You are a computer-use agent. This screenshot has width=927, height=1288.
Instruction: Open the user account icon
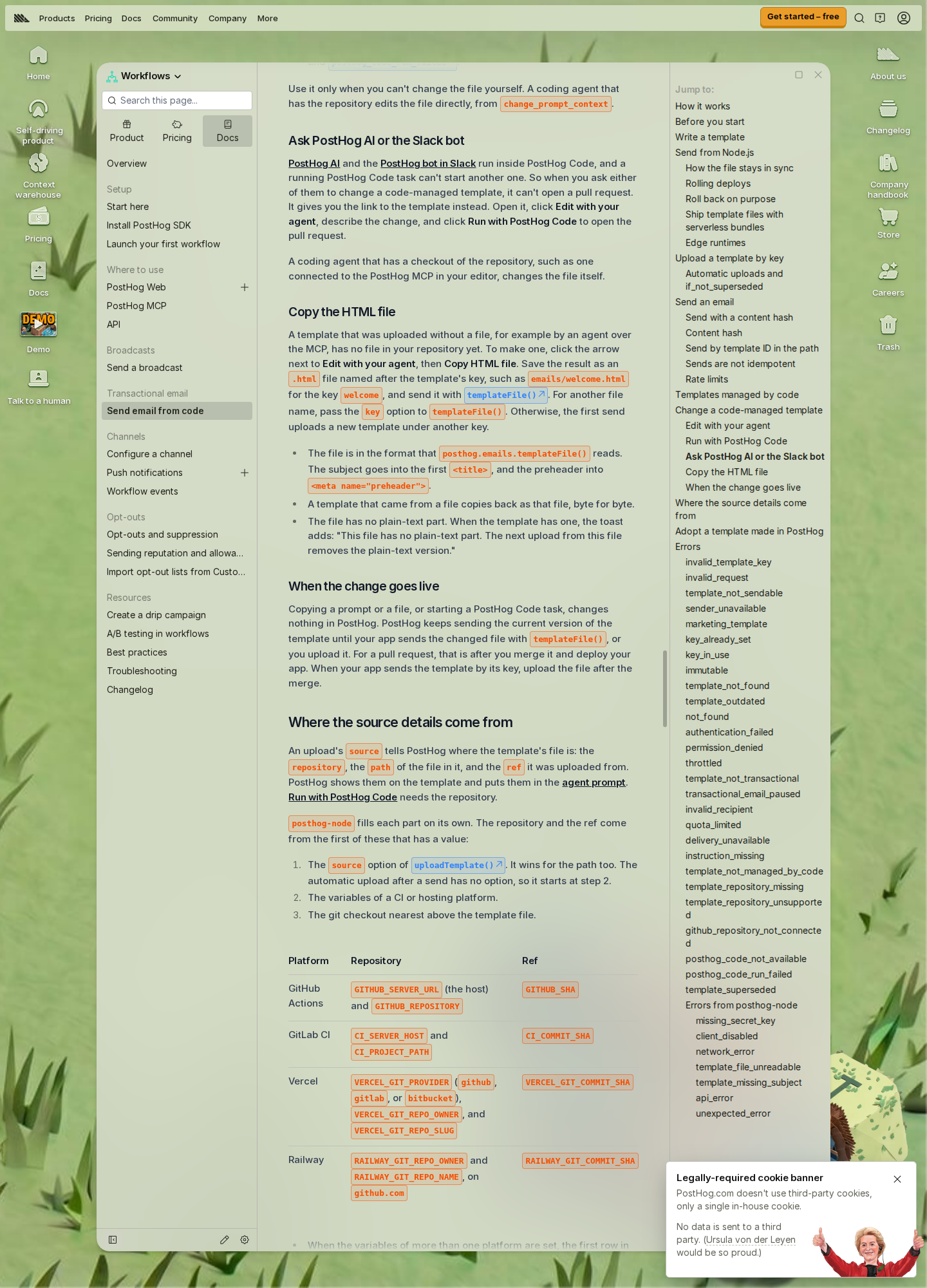pos(904,18)
